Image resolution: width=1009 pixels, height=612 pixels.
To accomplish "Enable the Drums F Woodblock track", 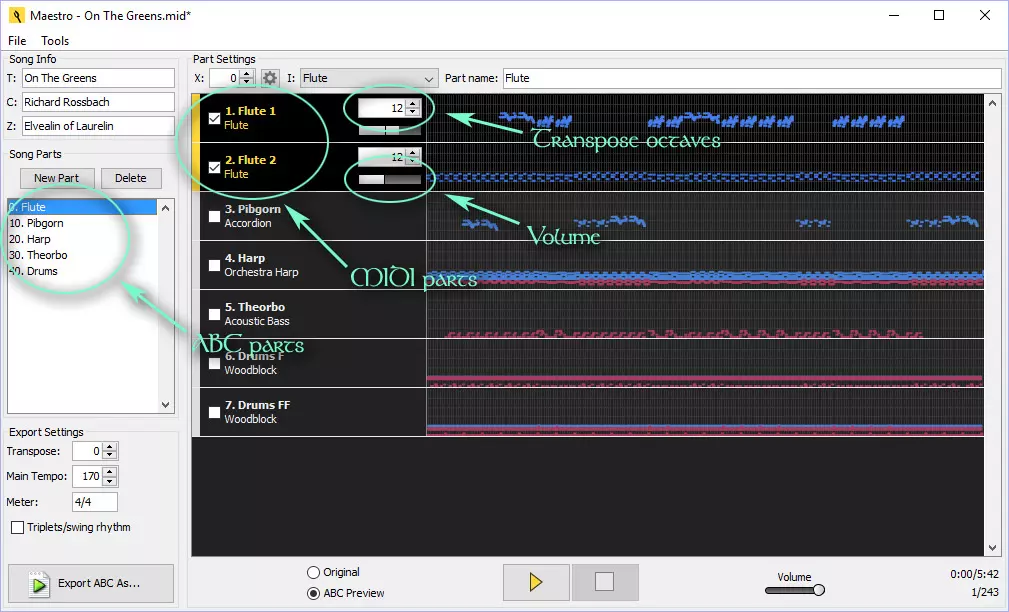I will 214,363.
